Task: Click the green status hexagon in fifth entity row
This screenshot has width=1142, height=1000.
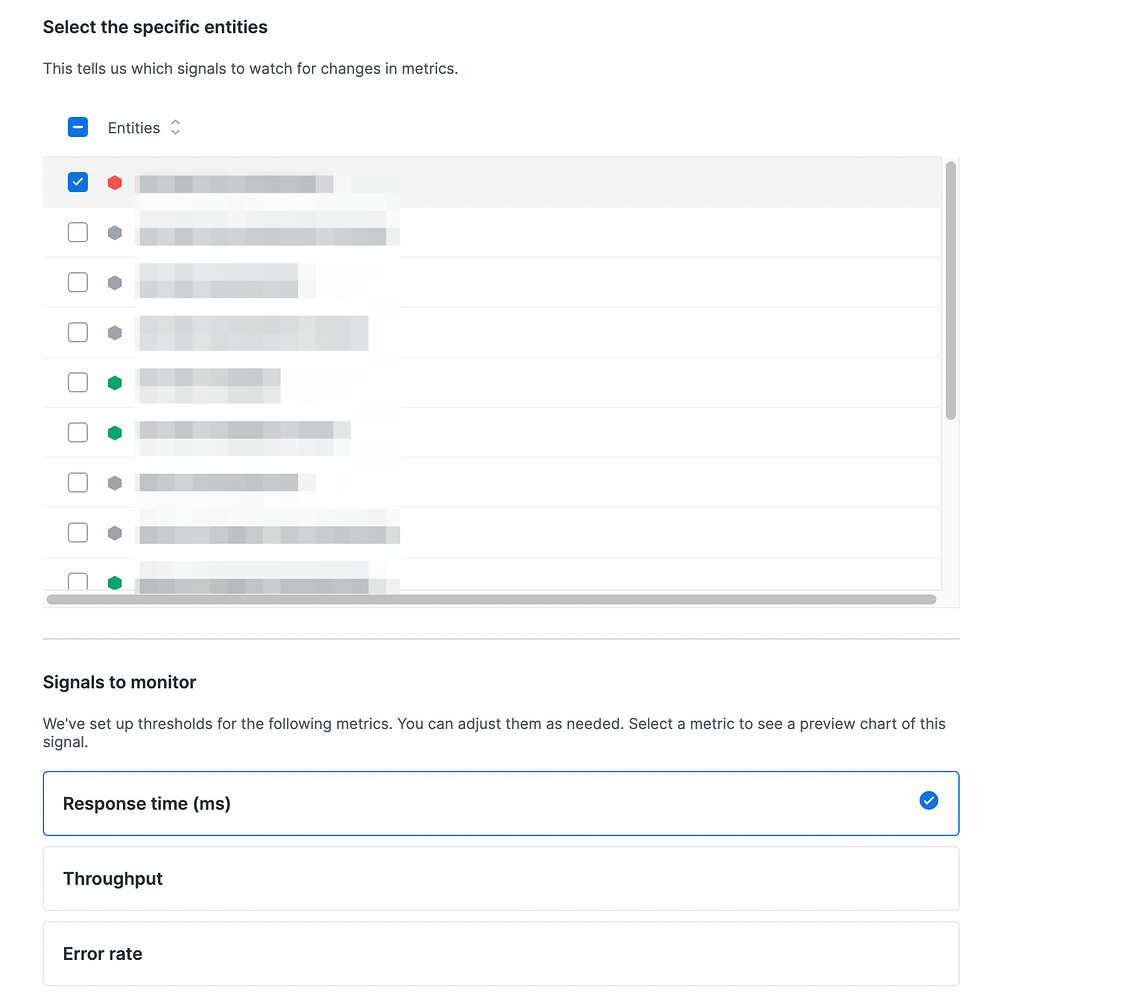Action: [115, 383]
